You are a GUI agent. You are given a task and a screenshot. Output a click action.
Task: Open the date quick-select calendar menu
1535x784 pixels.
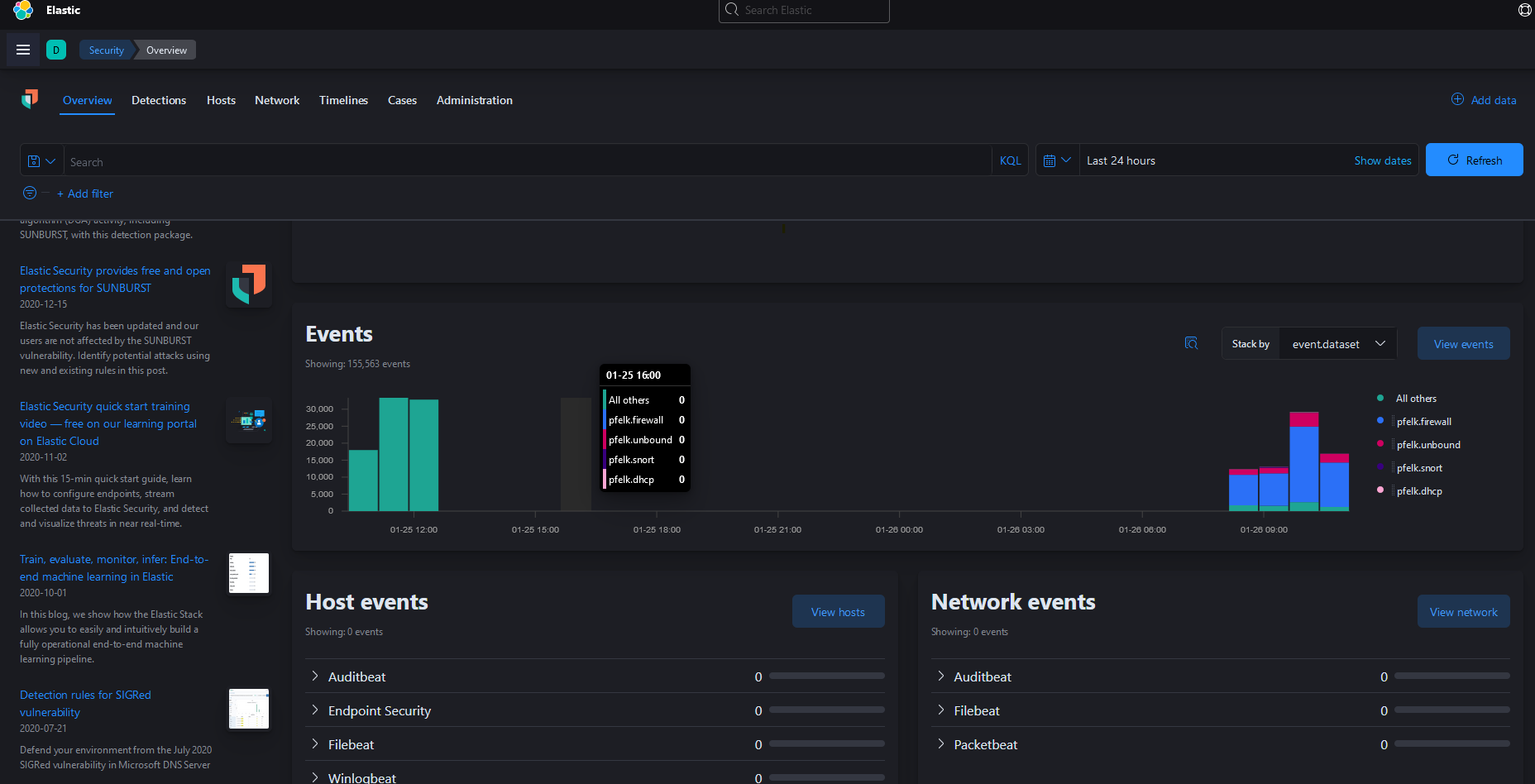coord(1057,160)
